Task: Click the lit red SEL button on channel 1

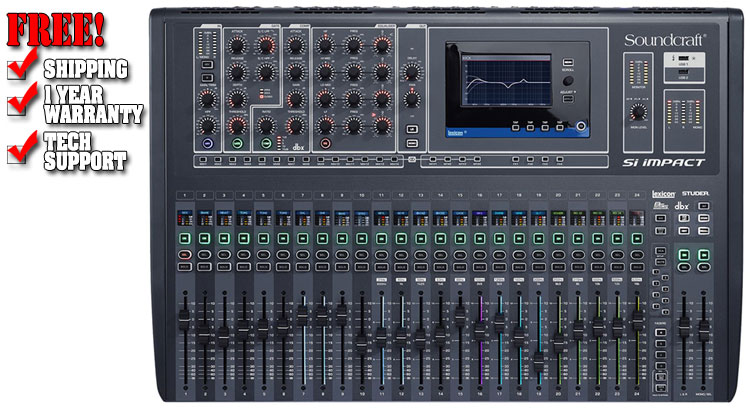Action: 185,255
